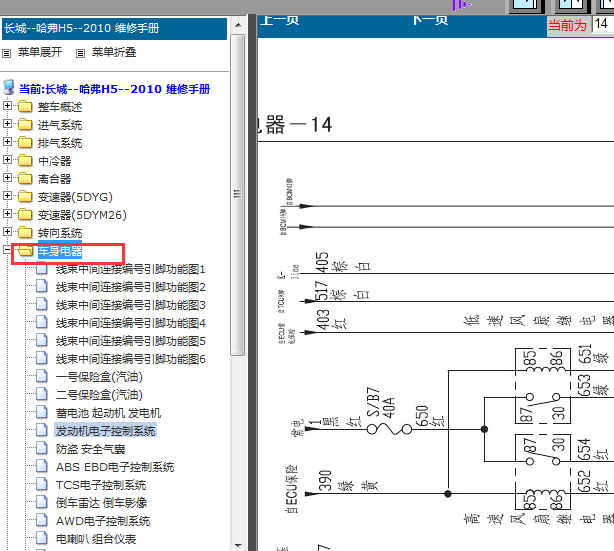Expand the 变速器(5DYM26) folder node

pyautogui.click(x=7, y=214)
